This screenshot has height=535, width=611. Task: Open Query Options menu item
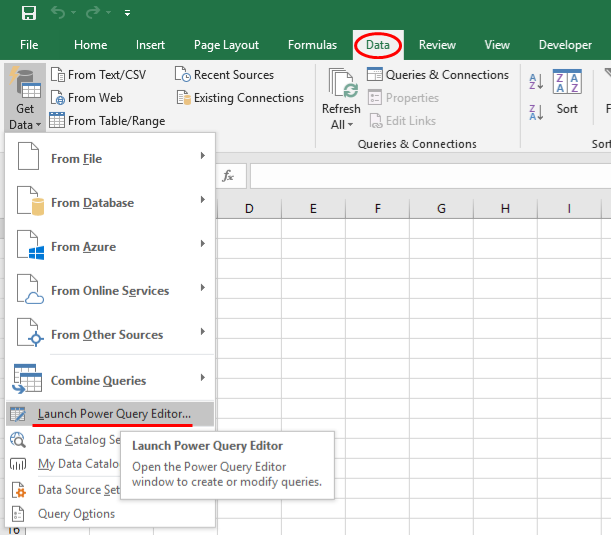110,514
